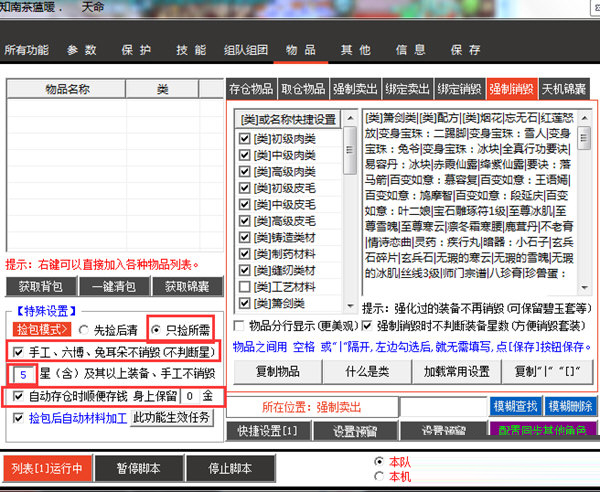Switch to the 技能 tab
600x492 pixels.
(191, 50)
